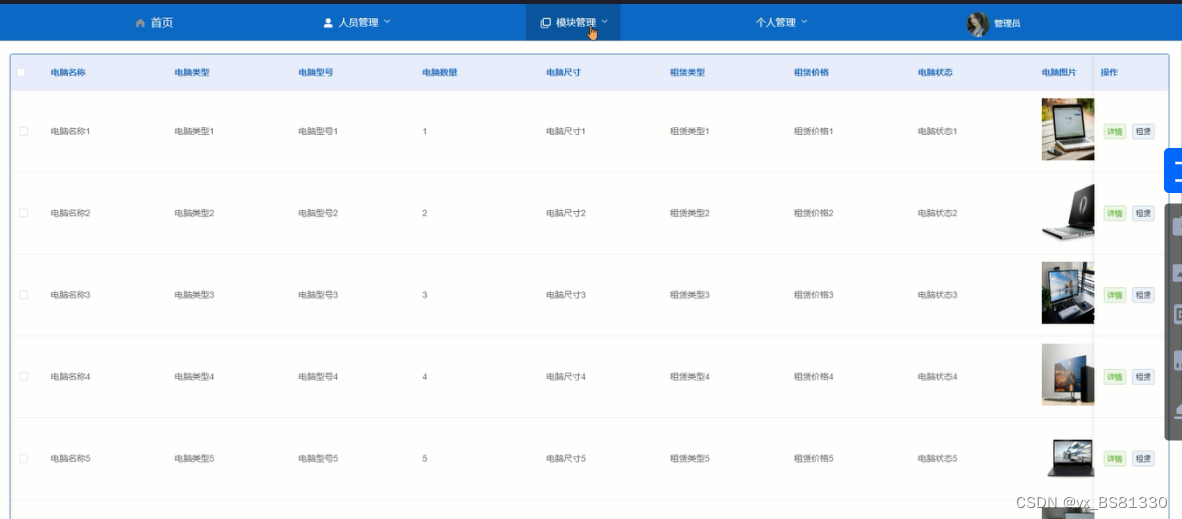Open 详情 for 电脑名称2

tap(1114, 213)
